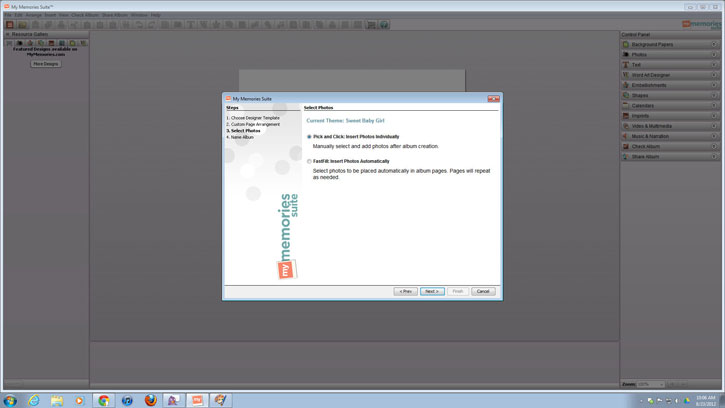The height and width of the screenshot is (408, 725).
Task: Click the rightmost Resource Gallery icon
Action: (83, 43)
